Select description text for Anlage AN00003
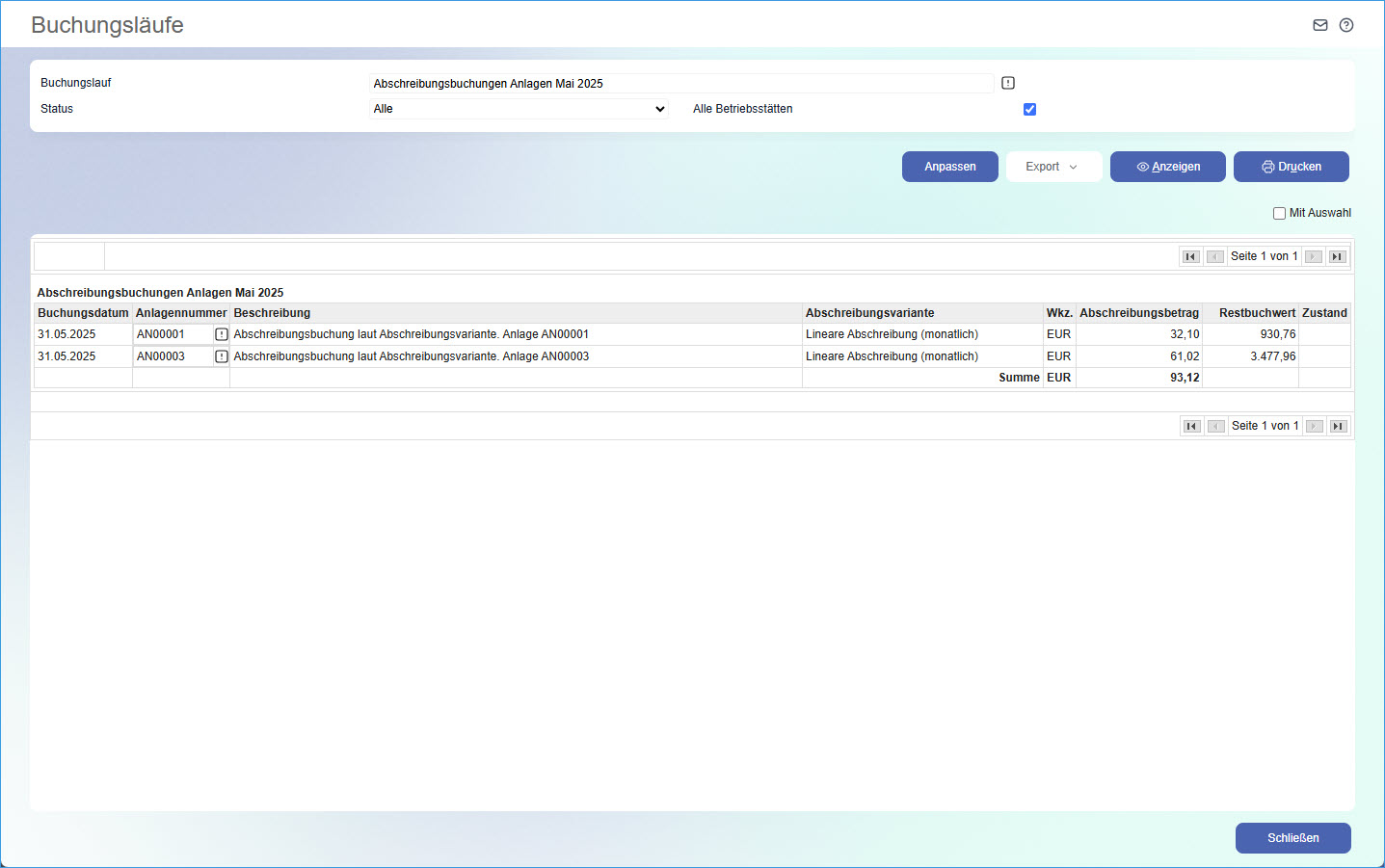 pos(412,356)
